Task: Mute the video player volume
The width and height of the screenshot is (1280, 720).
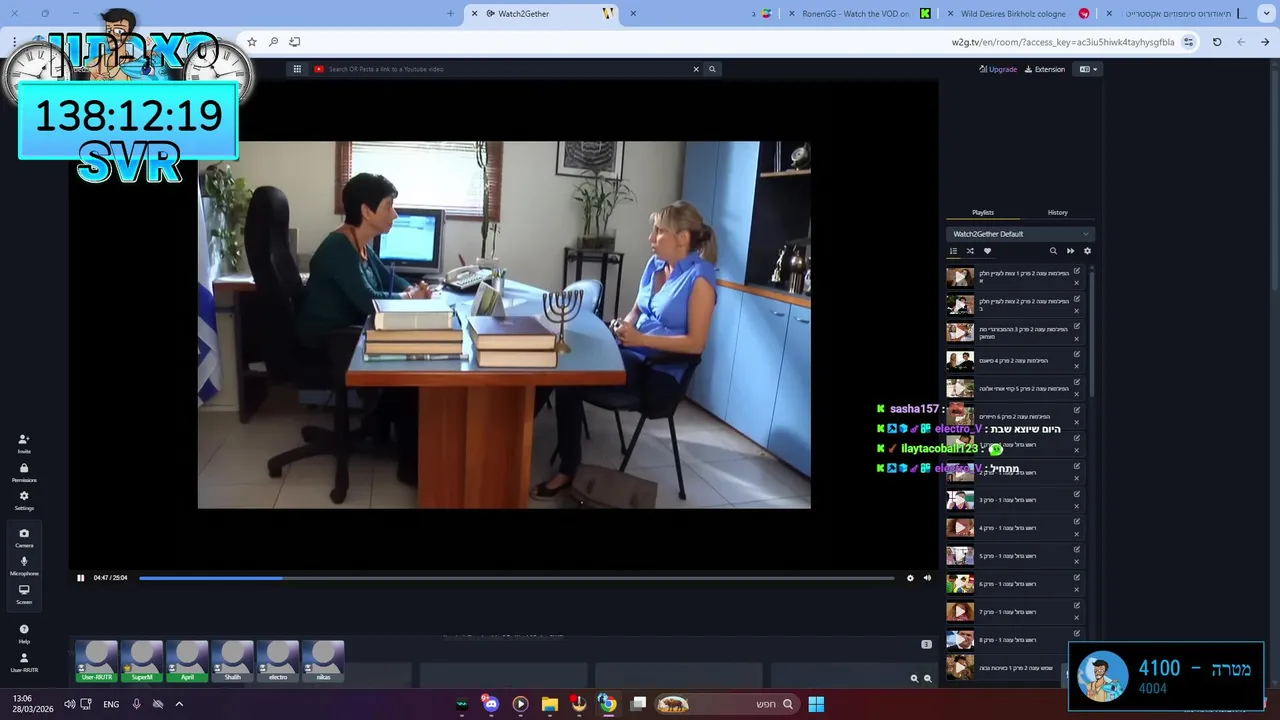Action: 927,578
